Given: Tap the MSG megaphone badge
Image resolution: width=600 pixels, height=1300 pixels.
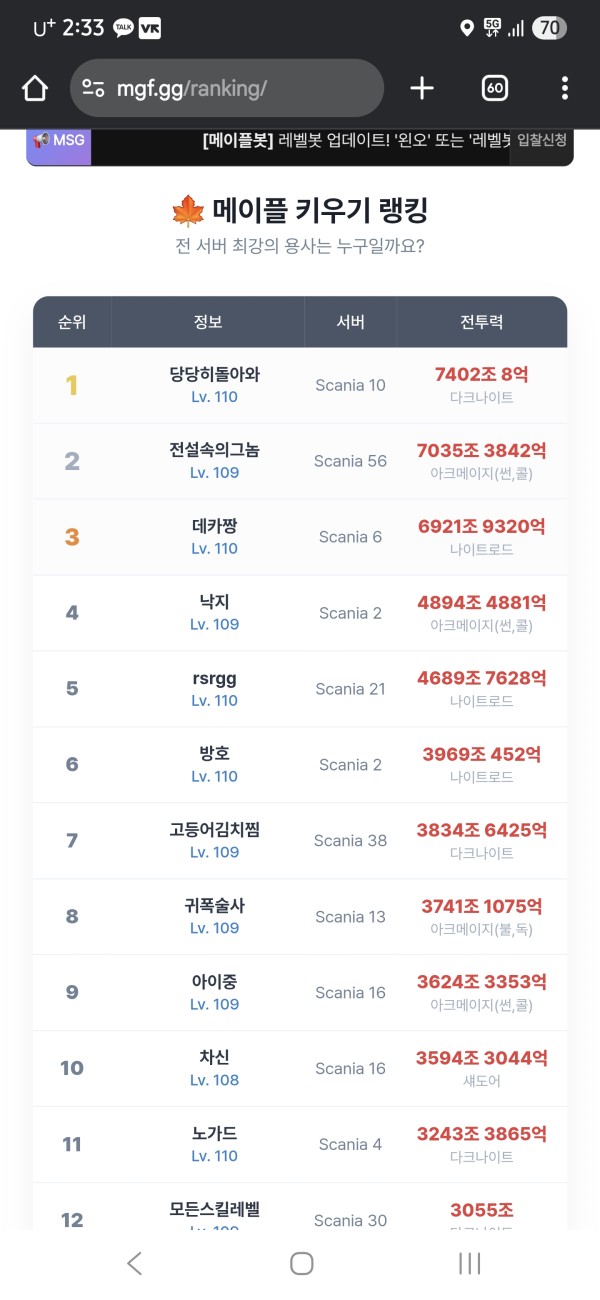Looking at the screenshot, I should (x=58, y=141).
